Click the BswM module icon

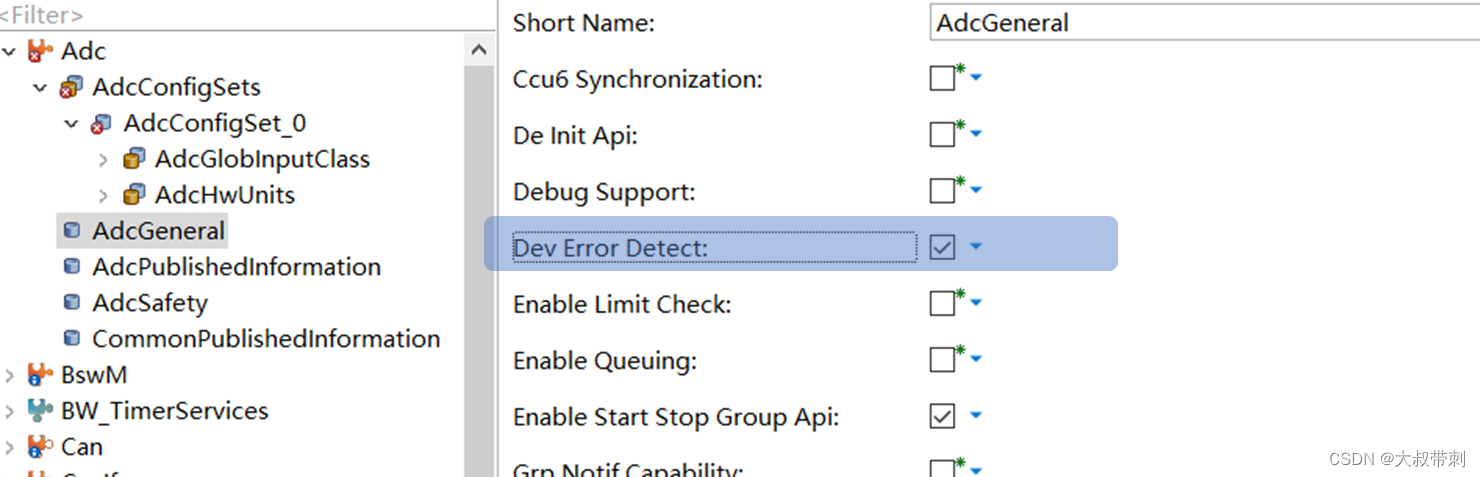(x=40, y=375)
